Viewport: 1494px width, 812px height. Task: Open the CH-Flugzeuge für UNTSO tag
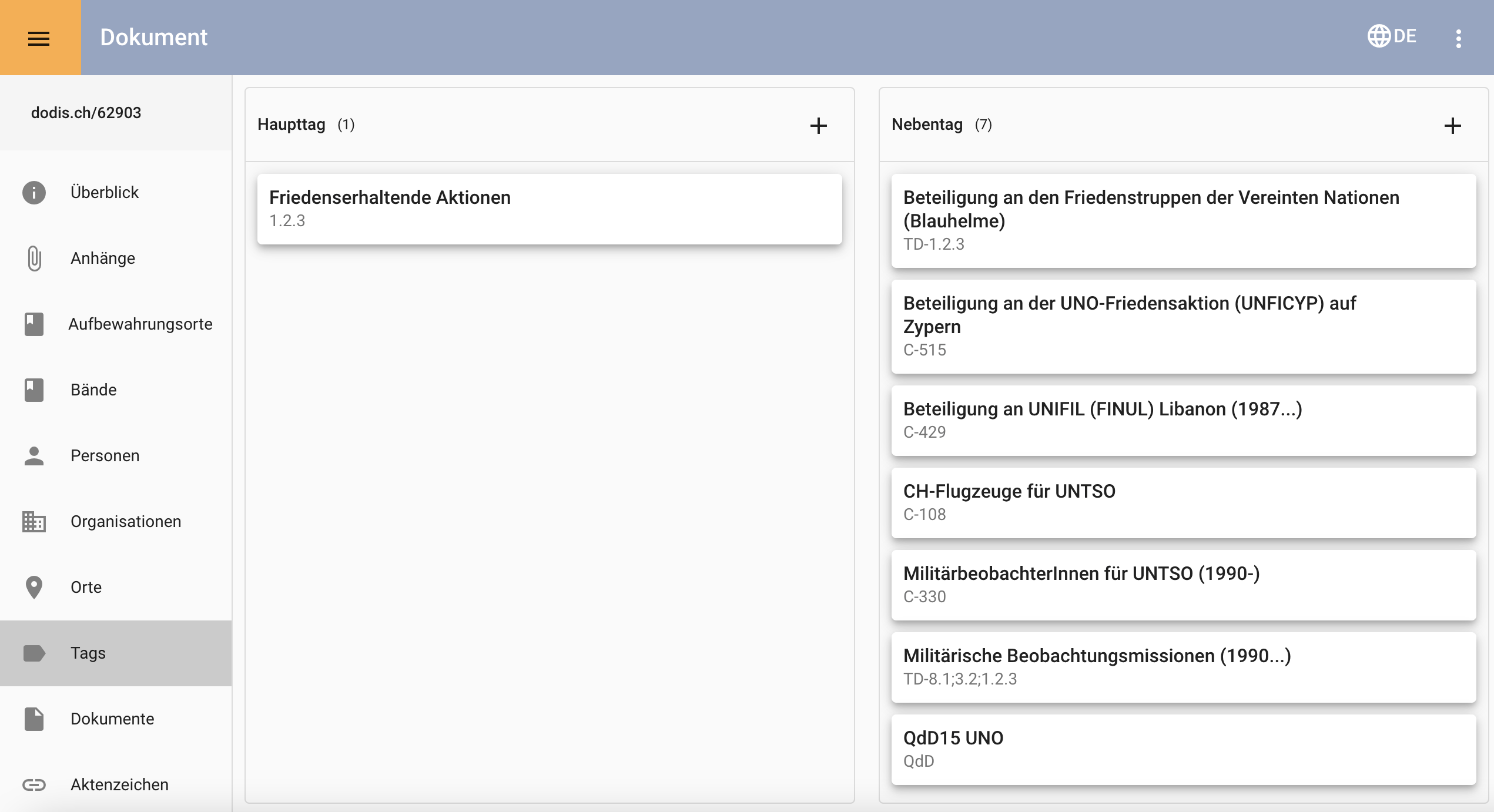pyautogui.click(x=1183, y=502)
